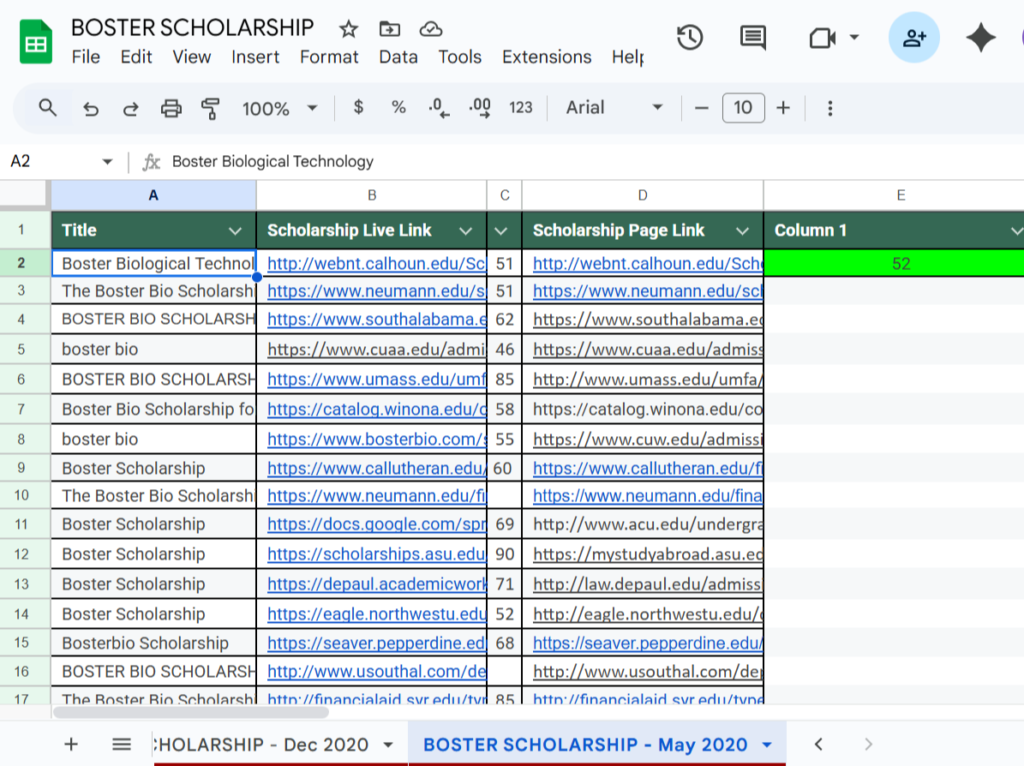The width and height of the screenshot is (1024, 766).
Task: Star this BOSTER SCHOLARSHIP document
Action: point(348,29)
